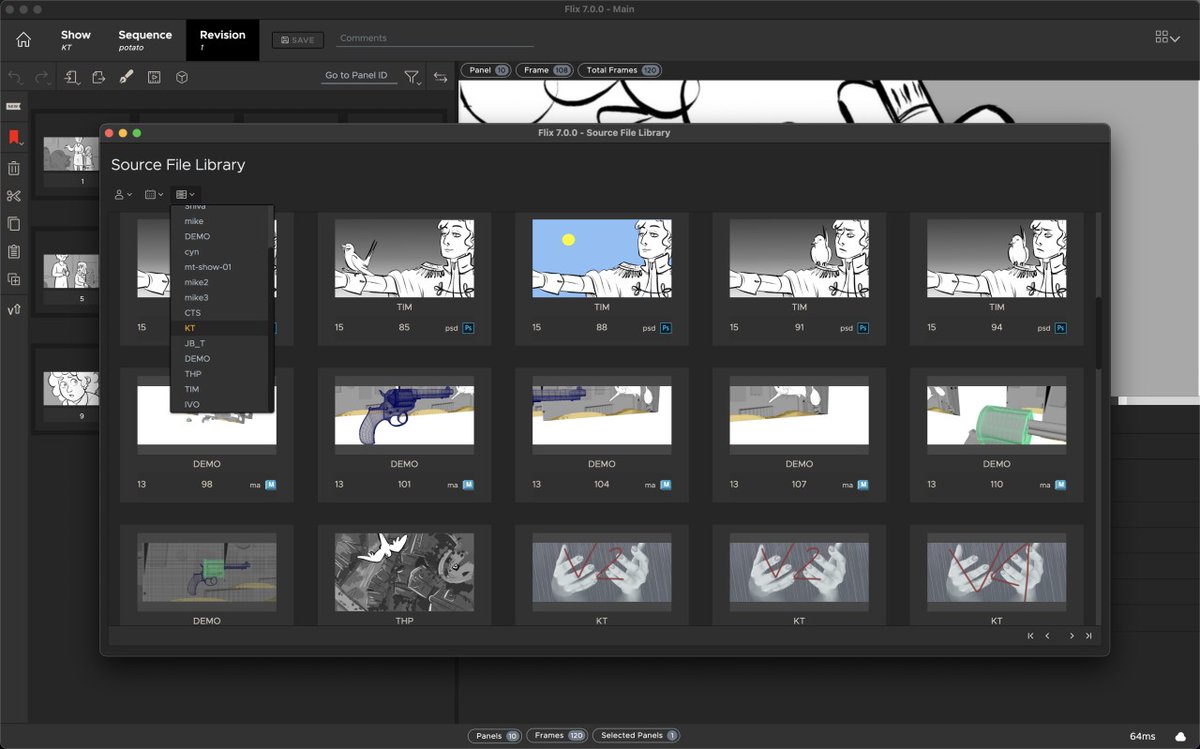Pick CTS from the show list
Viewport: 1200px width, 749px height.
coord(222,313)
